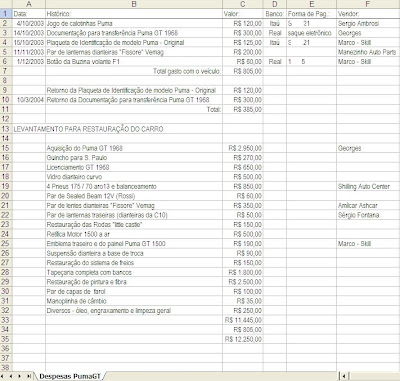Click date cell 10/3/2004
This screenshot has height=381, width=400.
(x=29, y=100)
